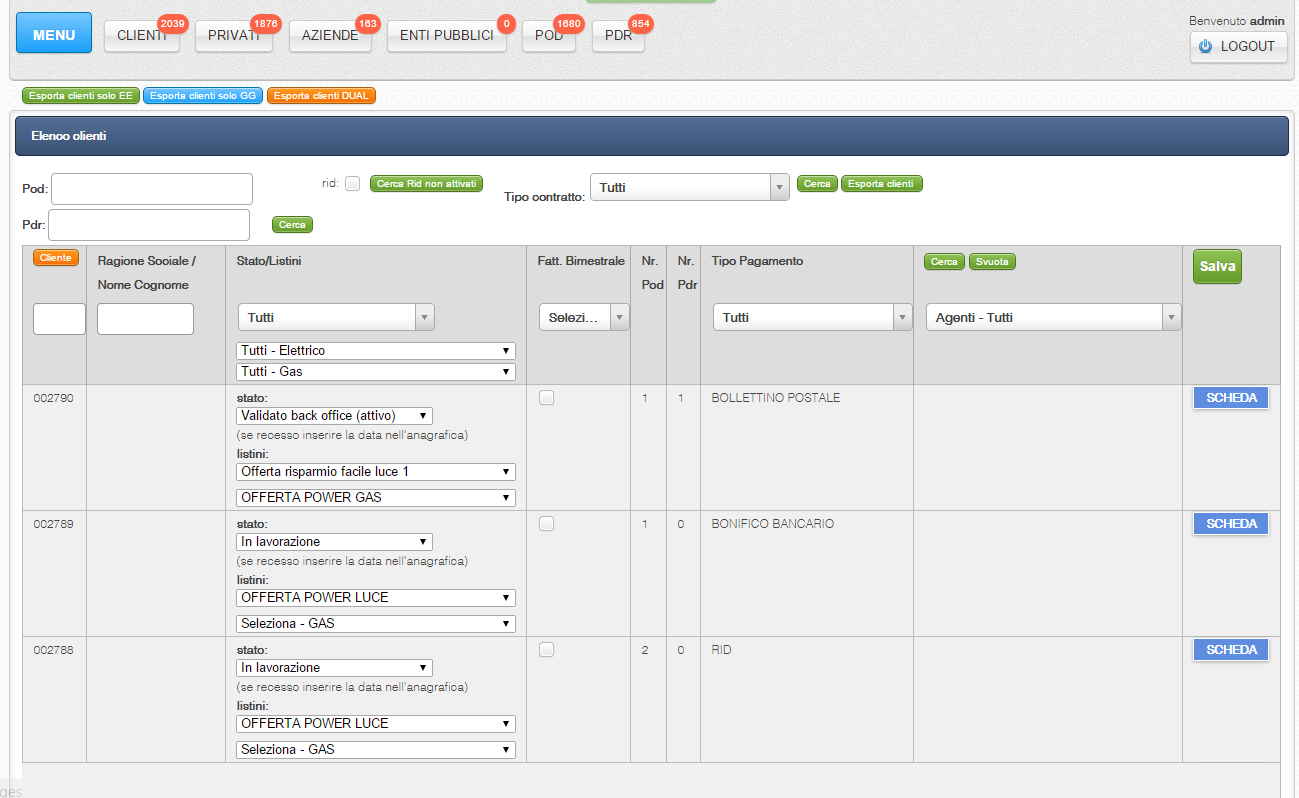1299x798 pixels.
Task: Click the green Esporta clienti button
Action: click(881, 184)
